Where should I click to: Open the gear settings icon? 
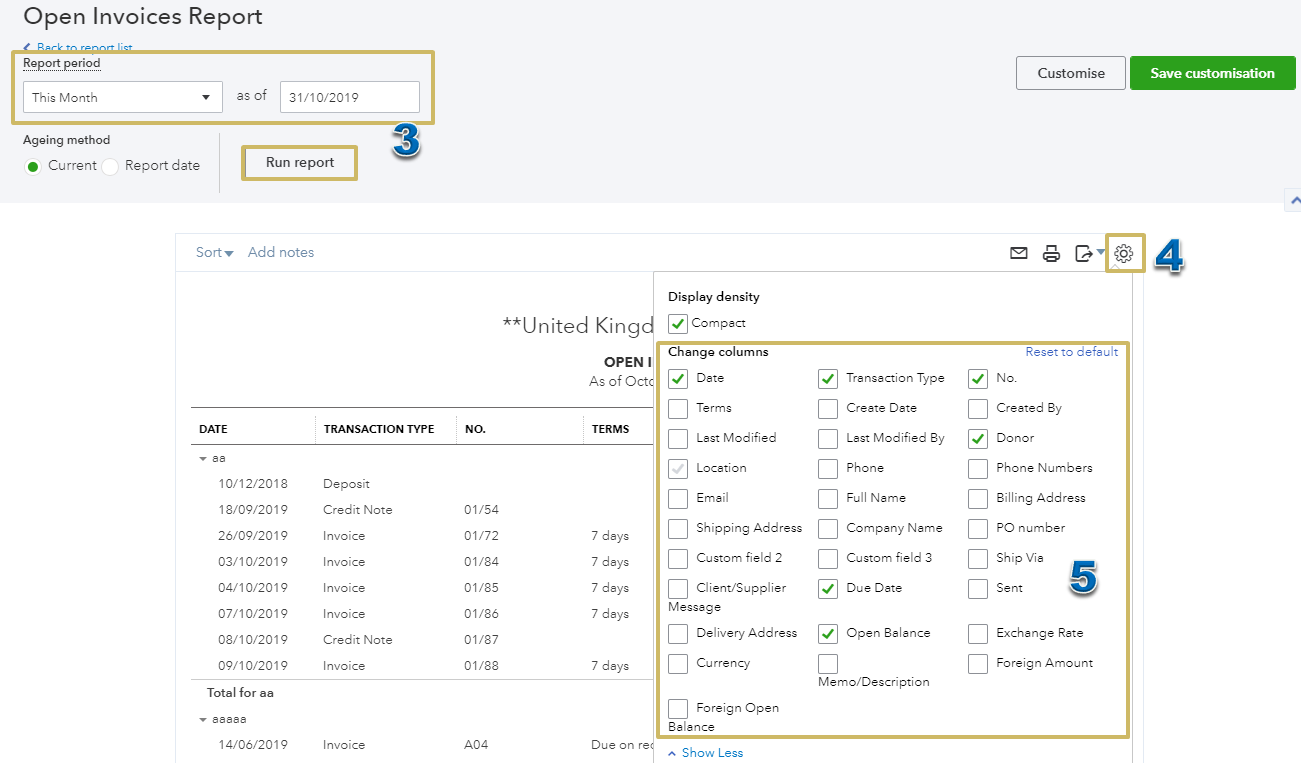pyautogui.click(x=1123, y=253)
